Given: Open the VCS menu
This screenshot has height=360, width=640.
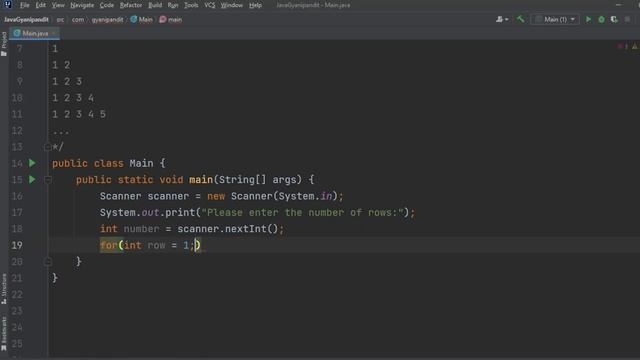Looking at the screenshot, I should (x=209, y=5).
